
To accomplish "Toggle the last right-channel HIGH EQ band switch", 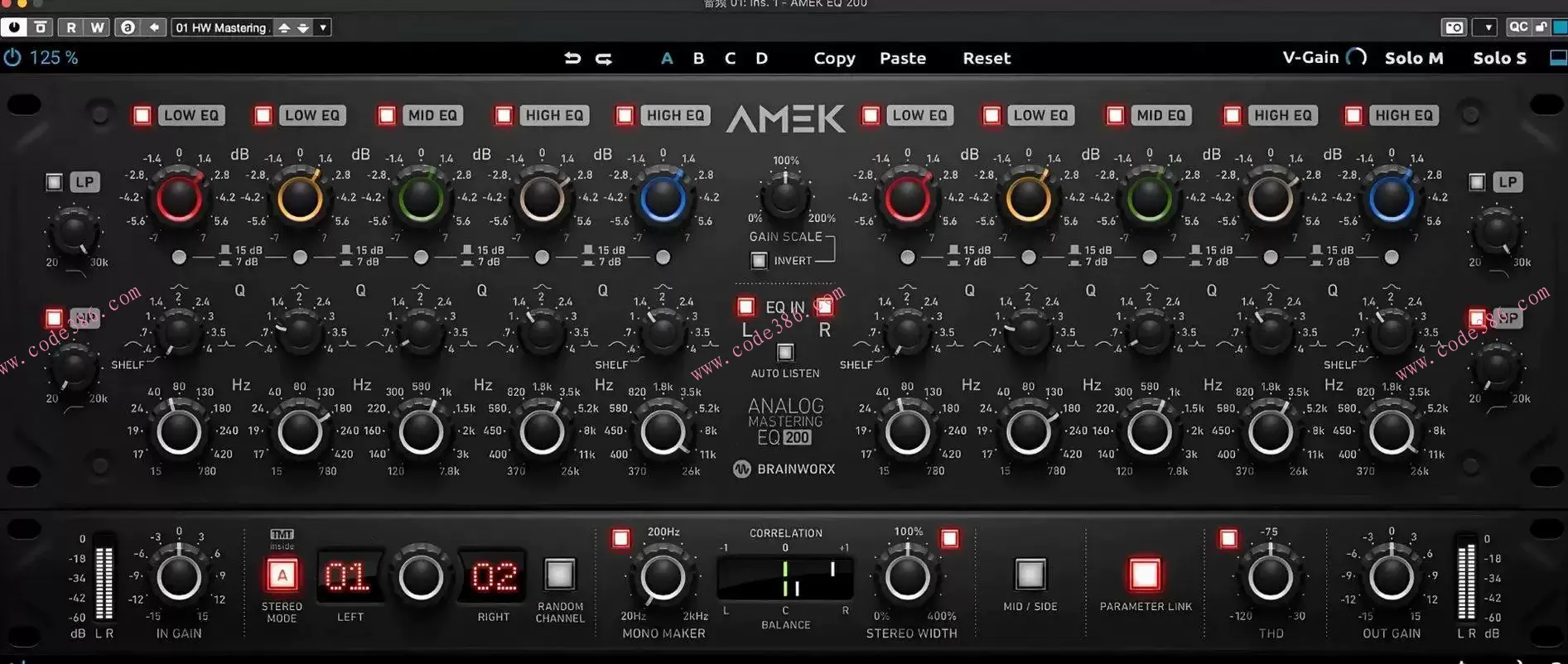I will point(1353,115).
